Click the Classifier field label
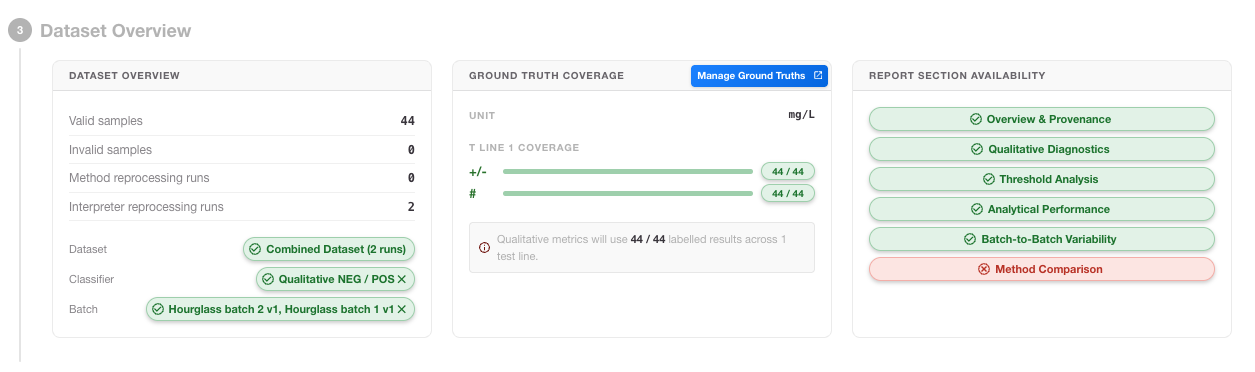 click(x=91, y=279)
